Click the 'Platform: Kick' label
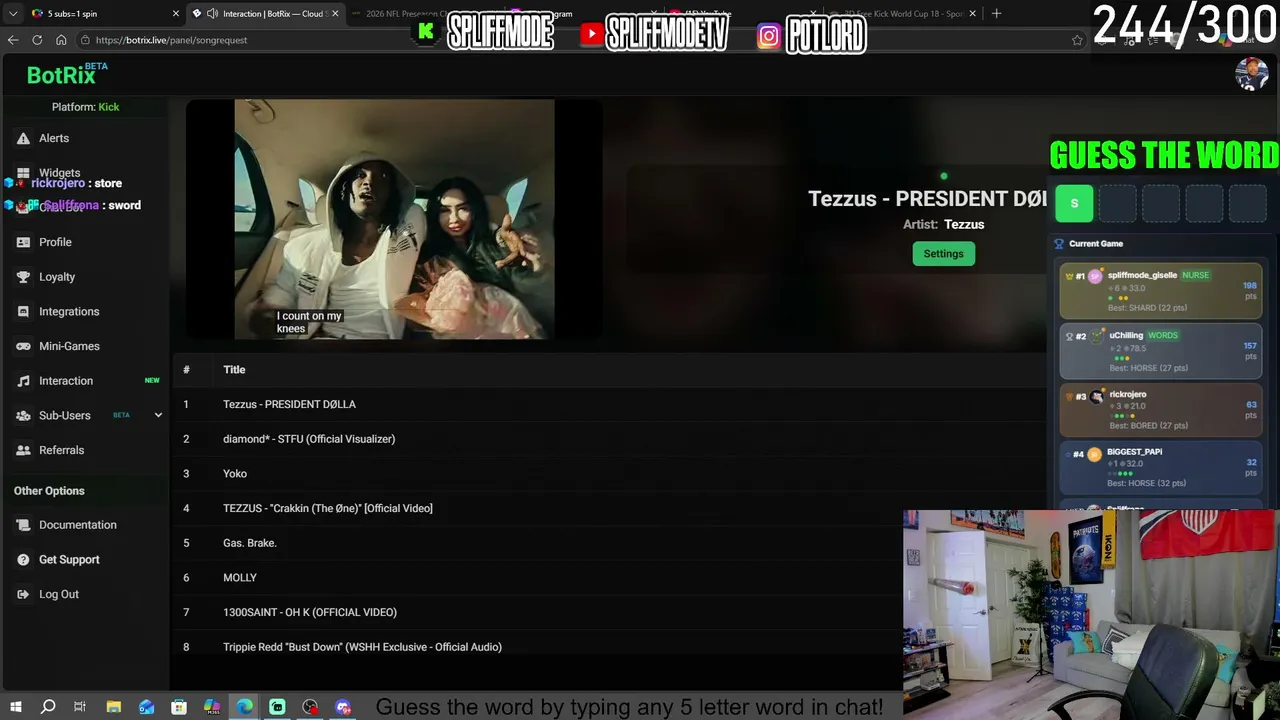The width and height of the screenshot is (1280, 720). coord(85,107)
